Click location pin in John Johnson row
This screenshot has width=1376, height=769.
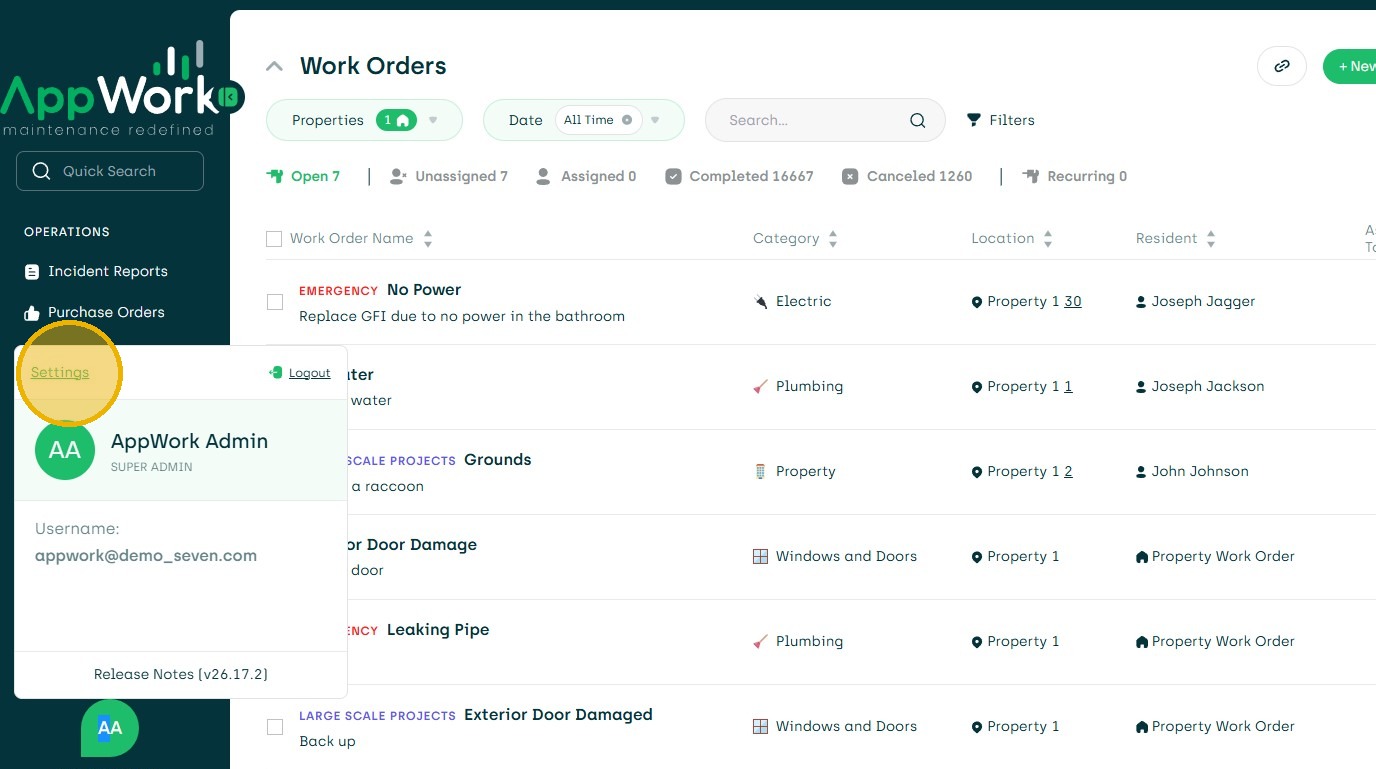tap(977, 472)
